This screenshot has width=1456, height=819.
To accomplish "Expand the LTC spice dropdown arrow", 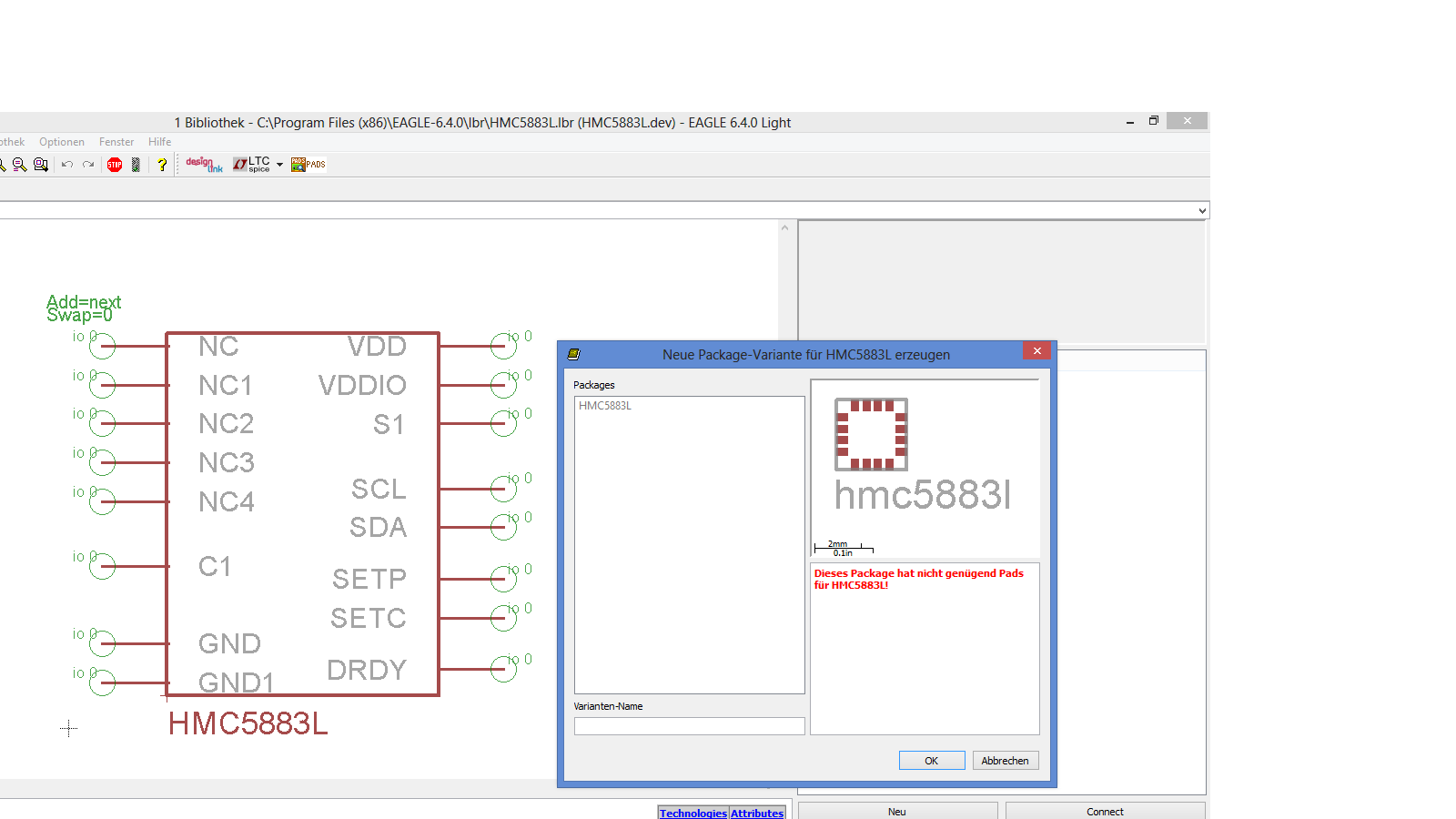I will [279, 165].
